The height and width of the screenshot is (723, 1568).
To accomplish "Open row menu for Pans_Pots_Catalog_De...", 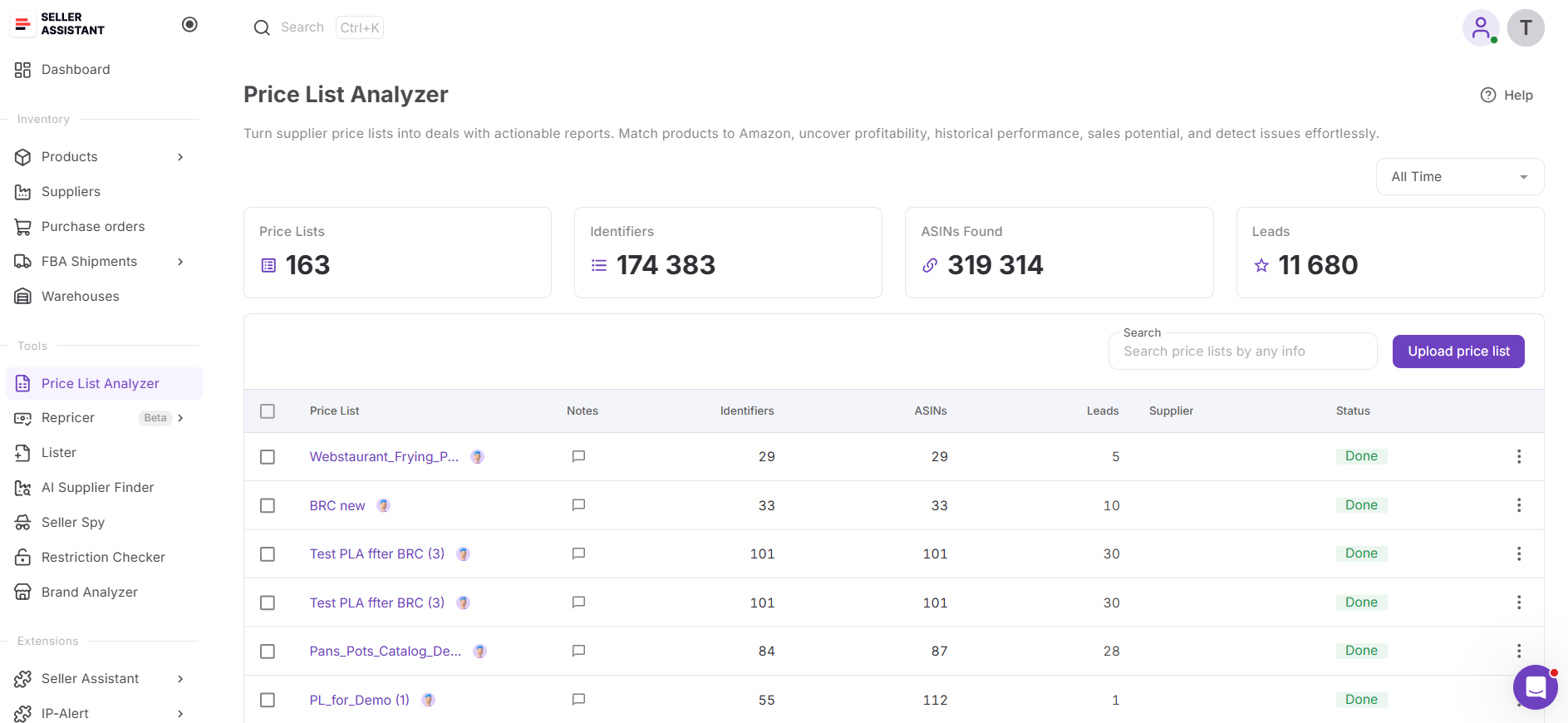I will 1519,651.
